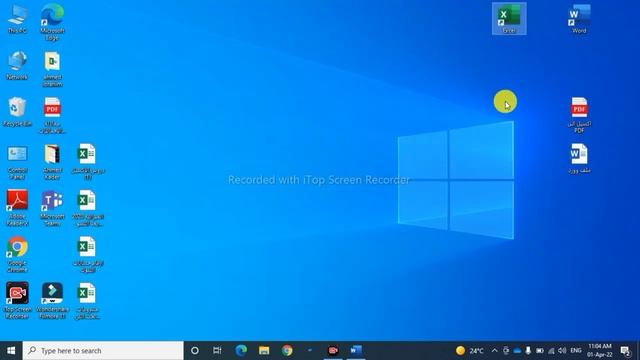Open Task View on the taskbar

(217, 351)
